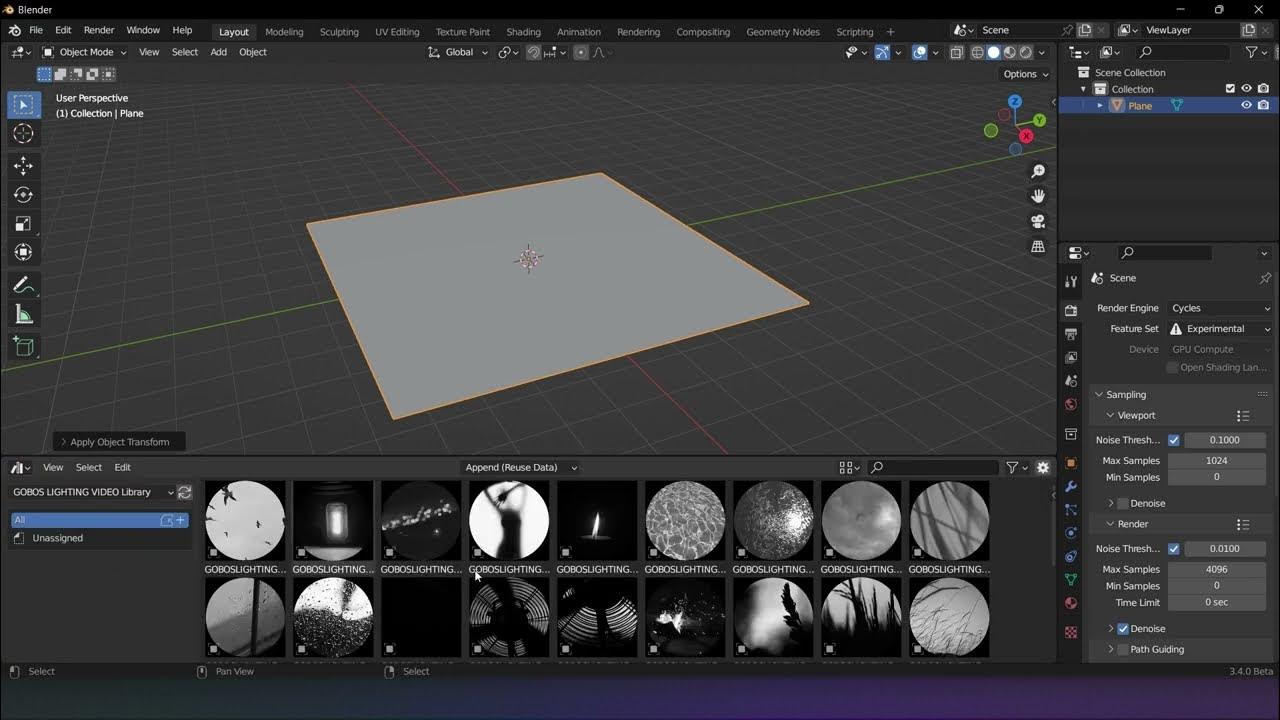
Task: Open the Modifiers wrench tab icon
Action: 1071,486
